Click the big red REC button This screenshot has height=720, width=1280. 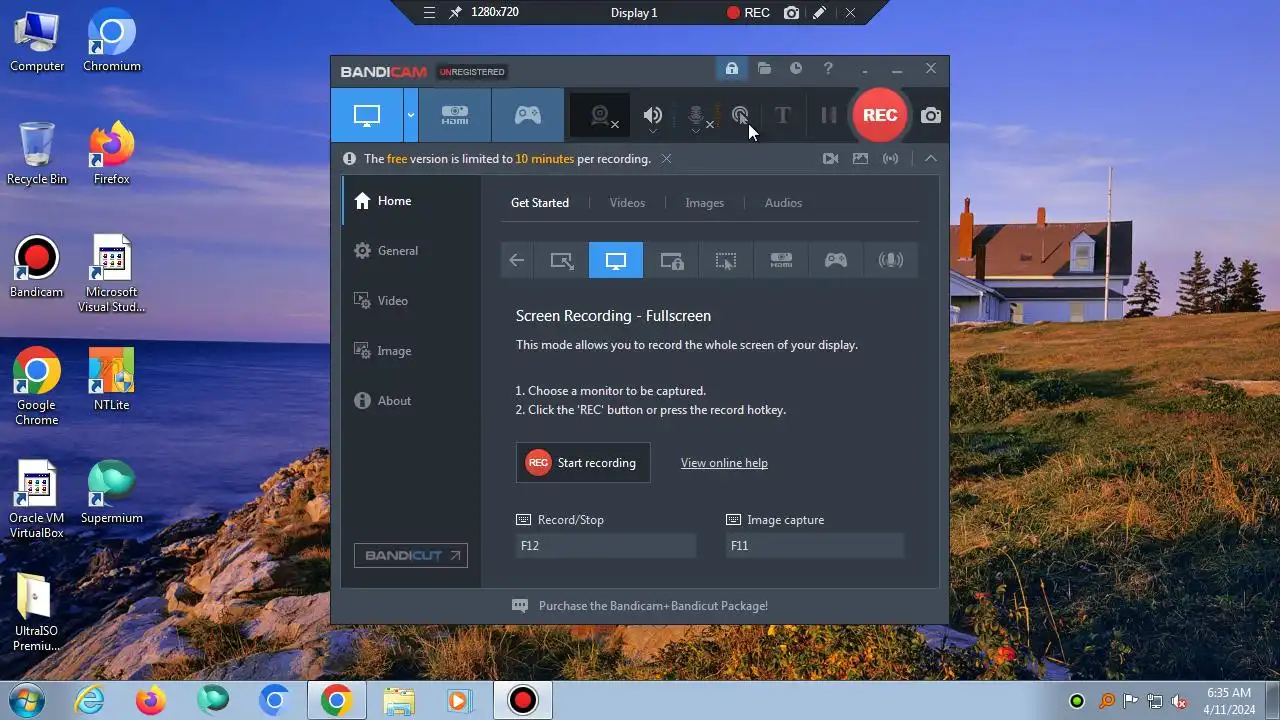(880, 115)
